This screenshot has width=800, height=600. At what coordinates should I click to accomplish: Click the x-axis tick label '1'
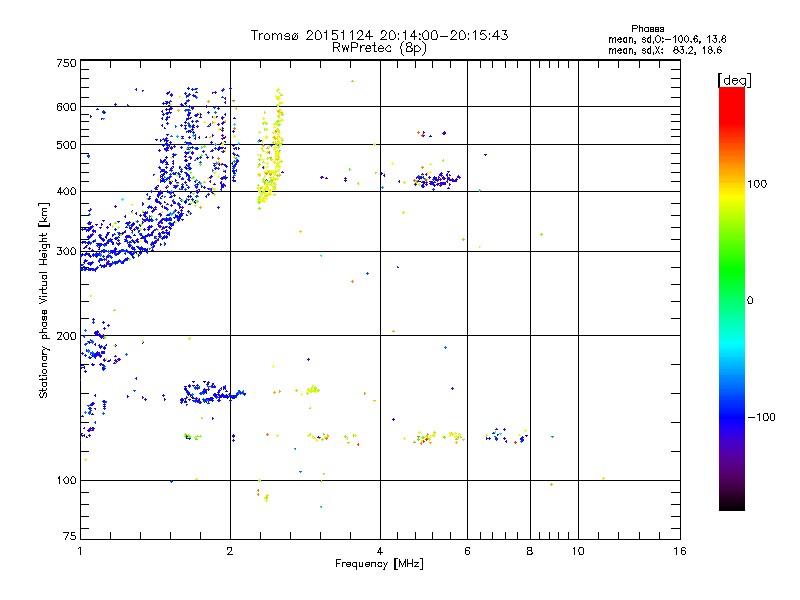pyautogui.click(x=80, y=551)
